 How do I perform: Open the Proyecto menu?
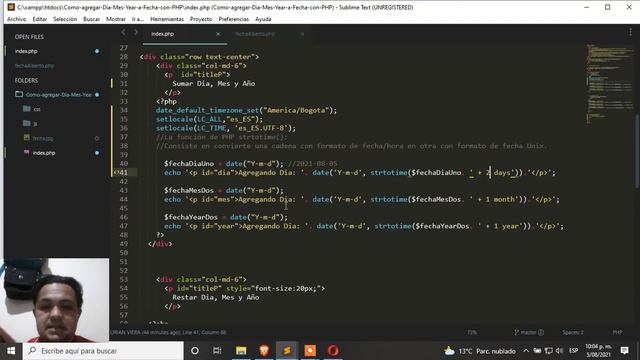(201, 19)
